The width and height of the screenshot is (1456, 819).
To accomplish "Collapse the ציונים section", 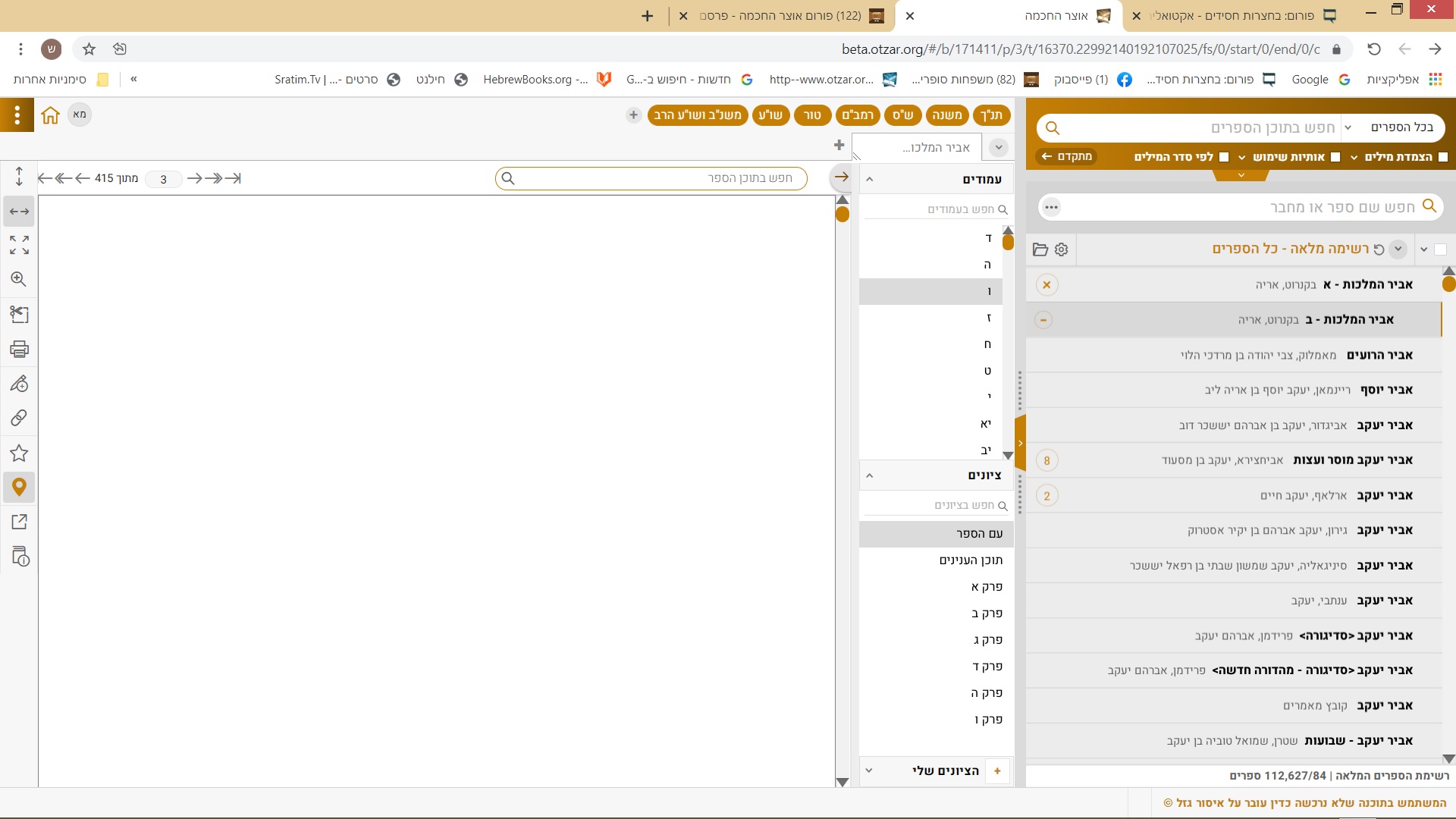I will click(870, 475).
